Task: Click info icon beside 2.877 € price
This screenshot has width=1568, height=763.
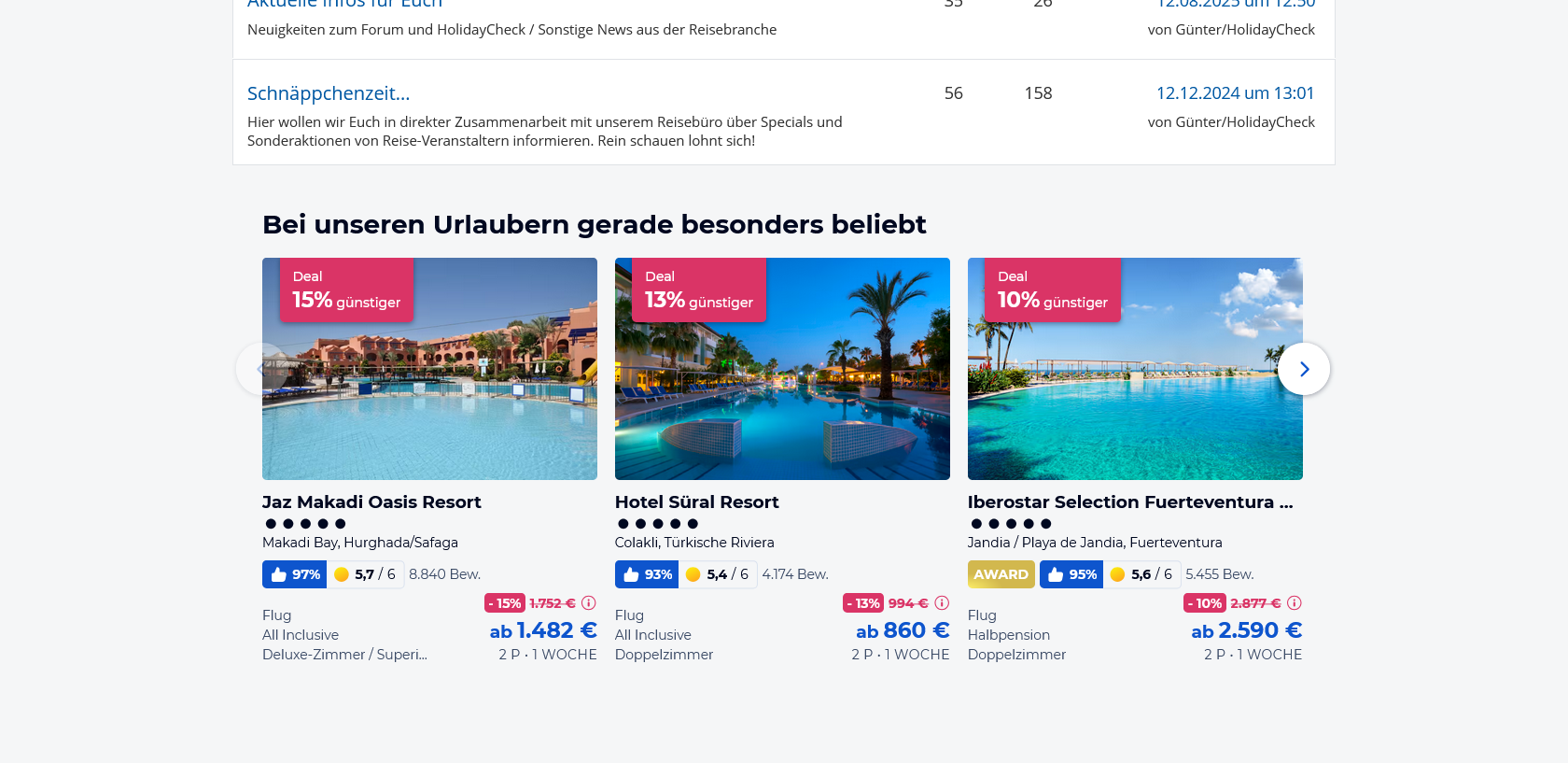Action: (1294, 603)
